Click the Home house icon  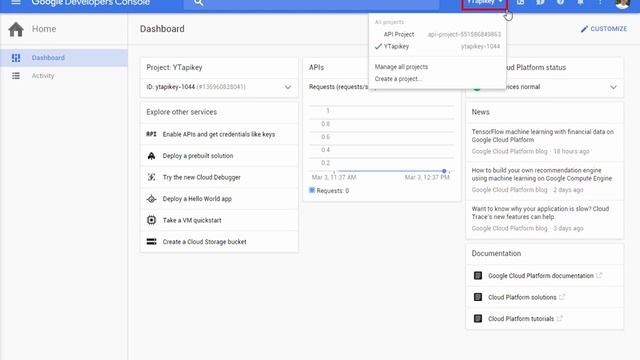16,29
